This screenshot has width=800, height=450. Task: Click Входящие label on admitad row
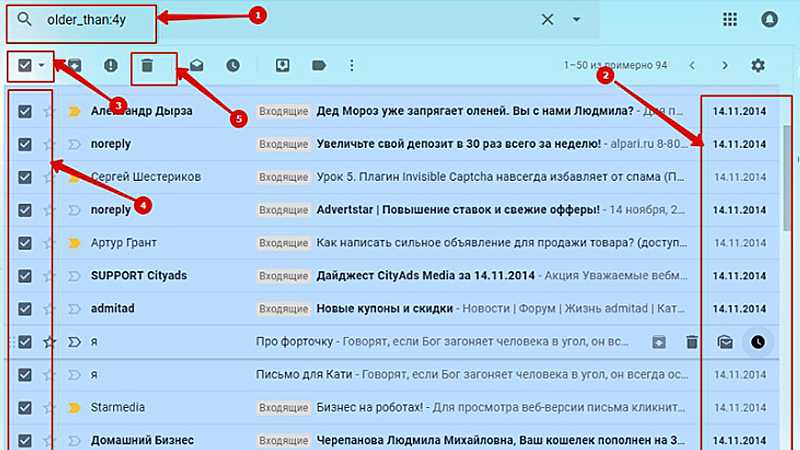click(x=283, y=309)
